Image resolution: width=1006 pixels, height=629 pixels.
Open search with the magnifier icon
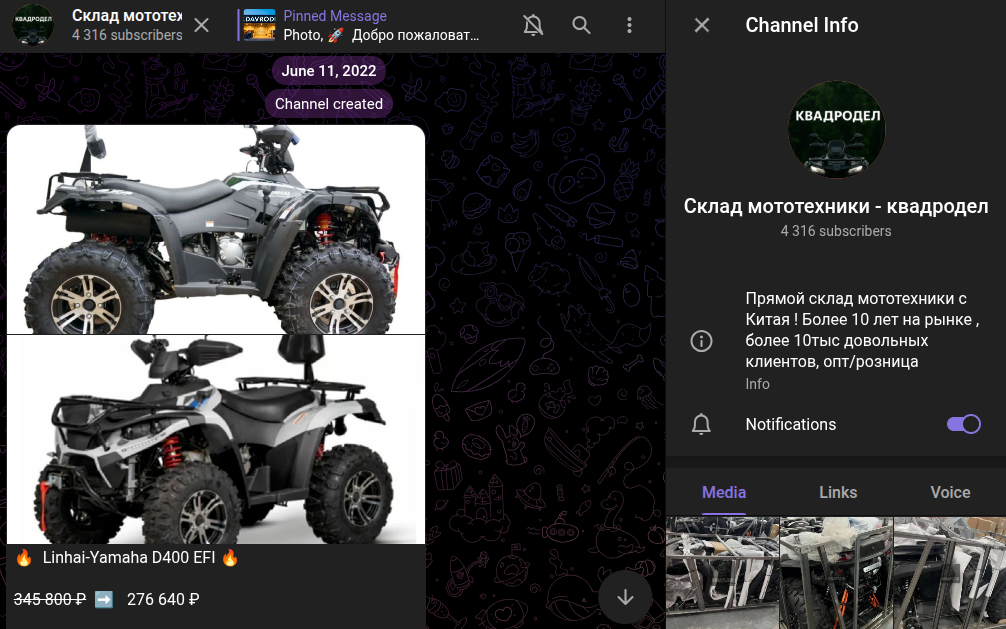click(x=581, y=25)
